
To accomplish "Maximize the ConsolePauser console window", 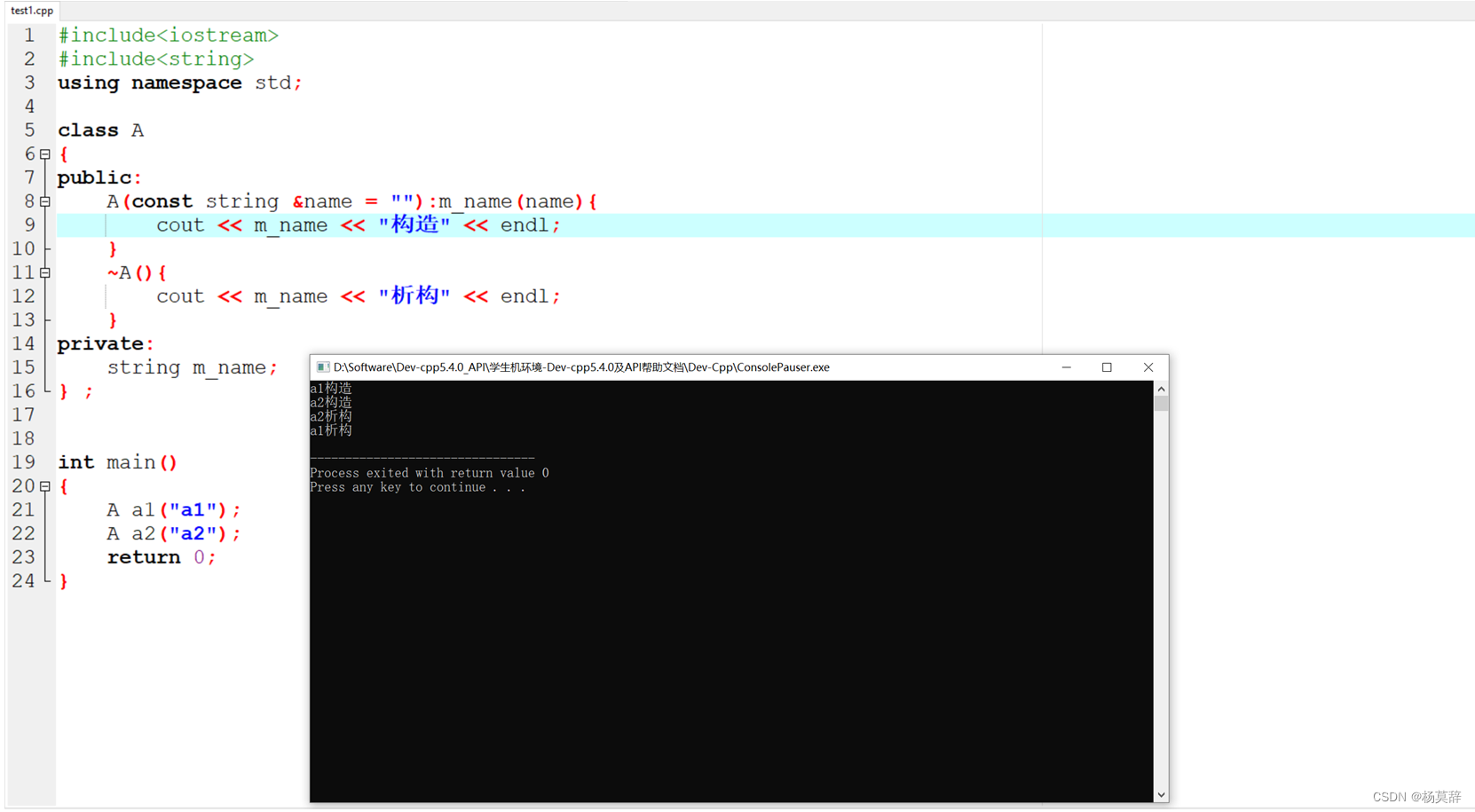I will (x=1107, y=367).
